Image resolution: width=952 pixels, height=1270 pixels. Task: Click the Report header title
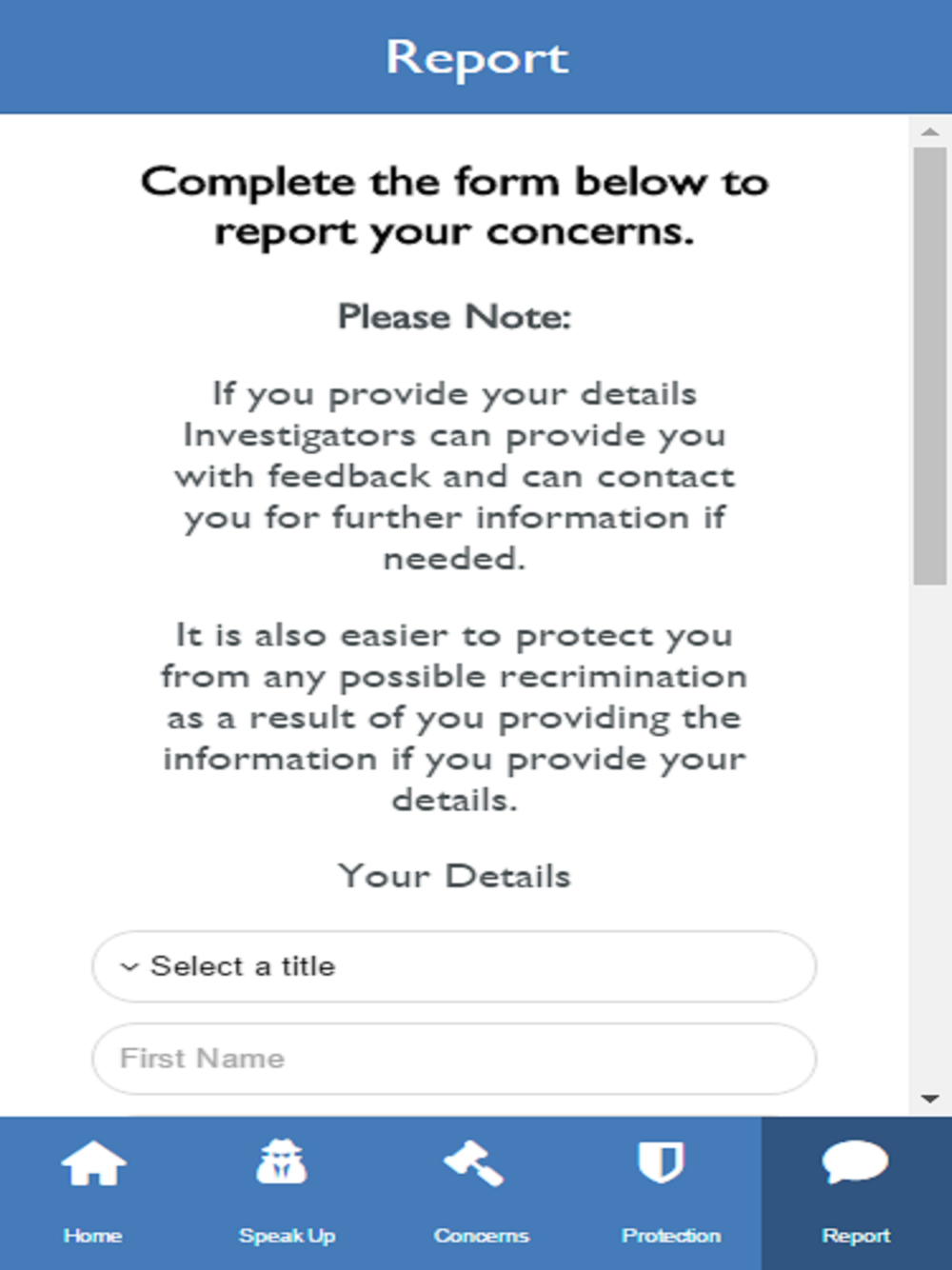point(477,59)
